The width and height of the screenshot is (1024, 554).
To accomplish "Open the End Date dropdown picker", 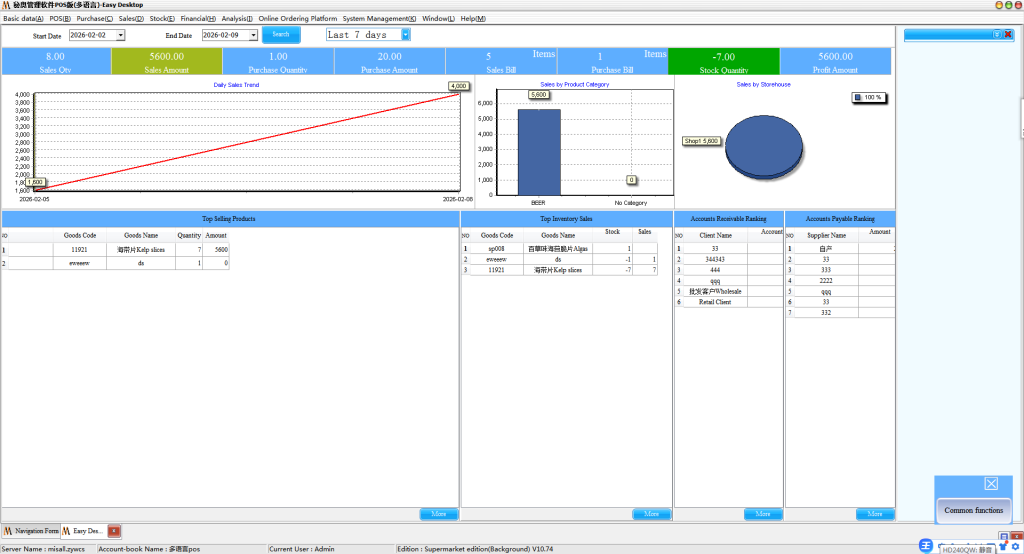I will click(253, 35).
